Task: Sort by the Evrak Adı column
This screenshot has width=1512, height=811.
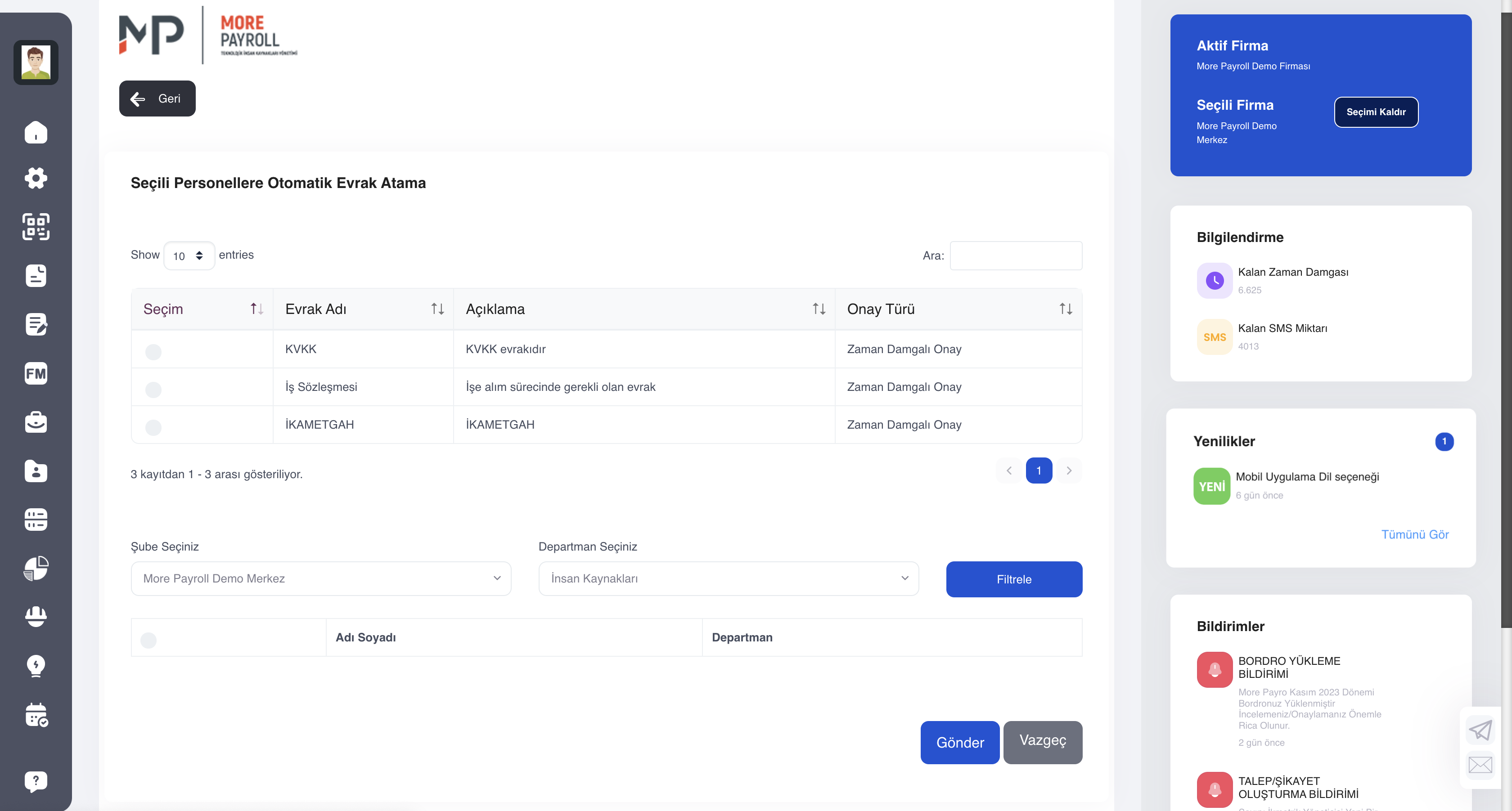Action: 363,309
